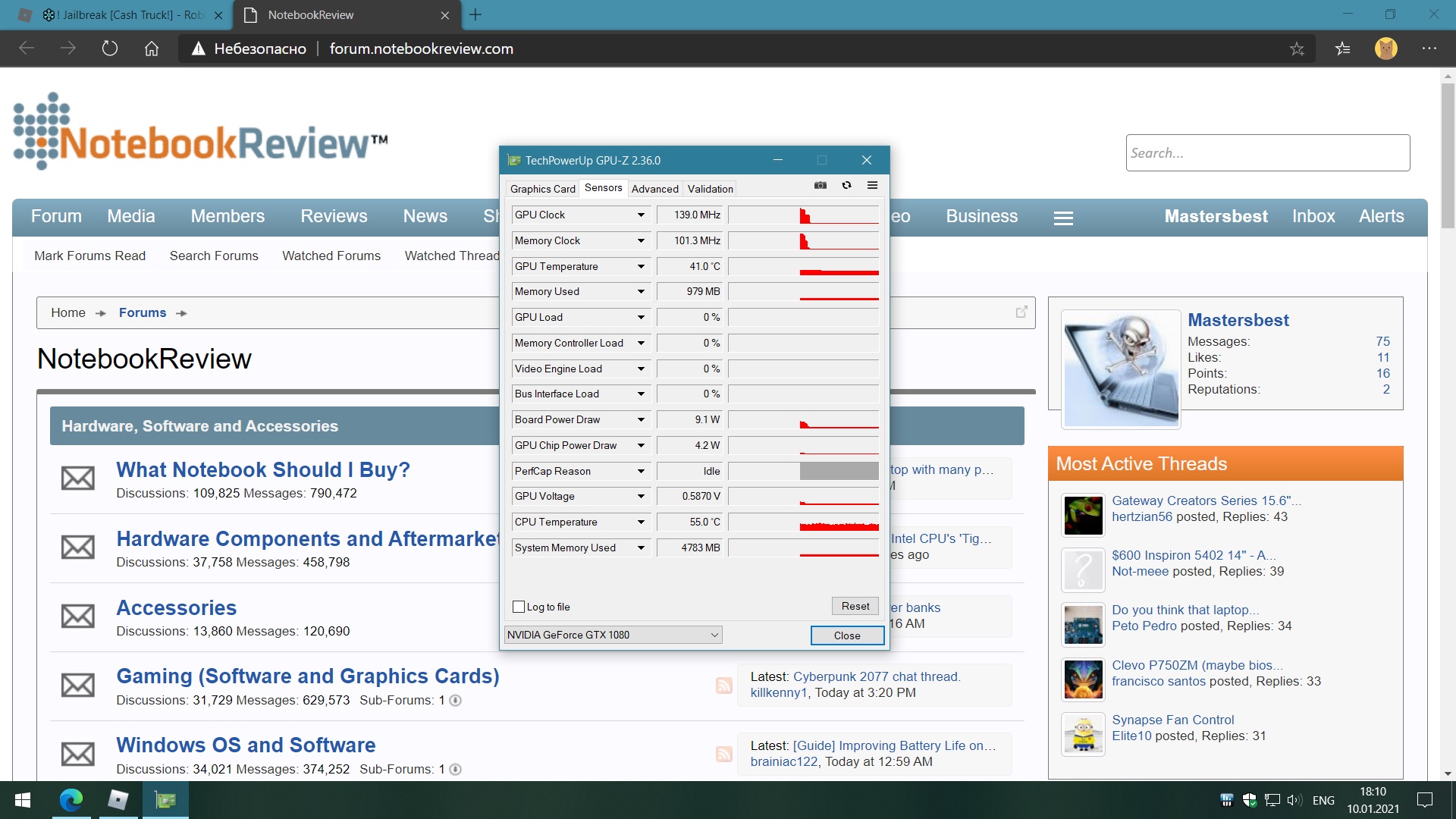Image resolution: width=1456 pixels, height=819 pixels.
Task: Click the forum Search input field
Action: (1267, 152)
